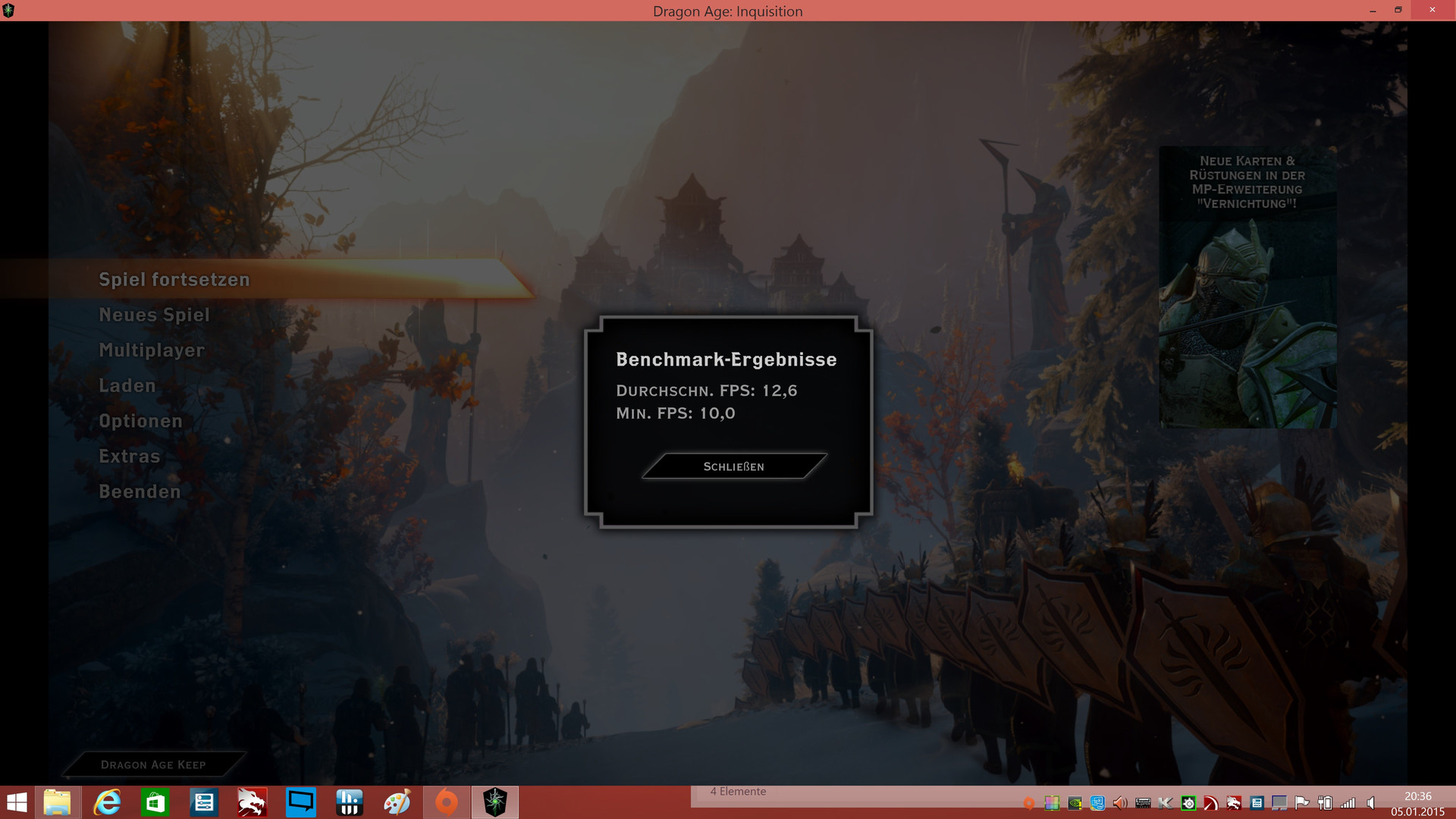Open the Windows Store taskbar icon
1456x819 pixels.
[x=155, y=802]
